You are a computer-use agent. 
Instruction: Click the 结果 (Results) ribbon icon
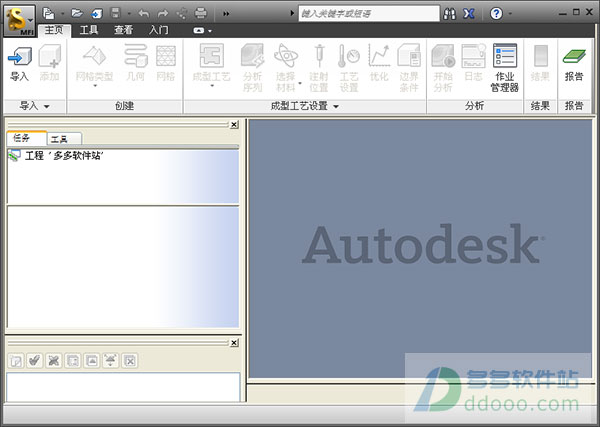pos(540,63)
